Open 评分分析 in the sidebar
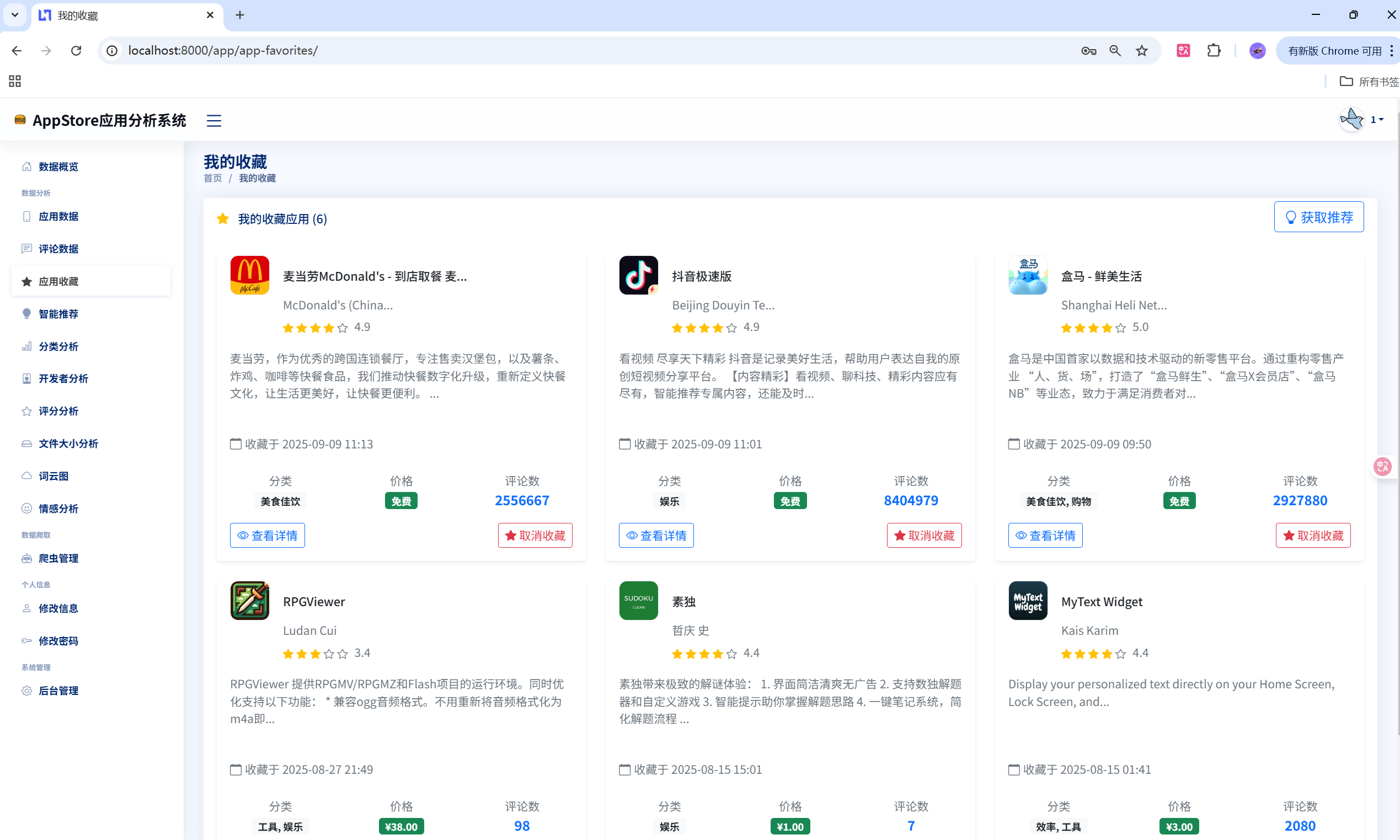This screenshot has width=1400, height=840. coord(90,411)
